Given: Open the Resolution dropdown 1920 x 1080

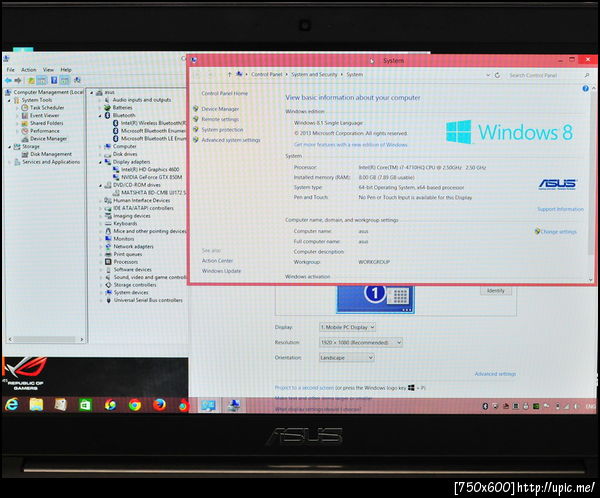Looking at the screenshot, I should pyautogui.click(x=360, y=343).
